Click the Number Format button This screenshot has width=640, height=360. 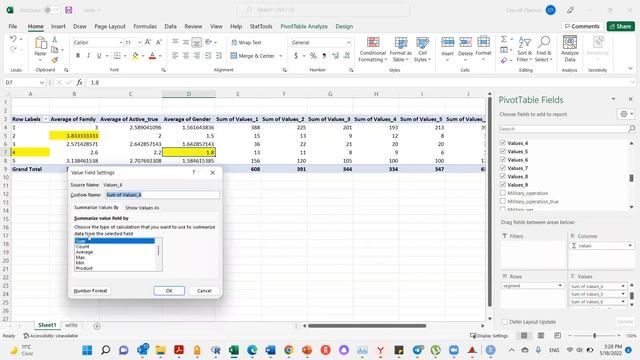pos(90,291)
